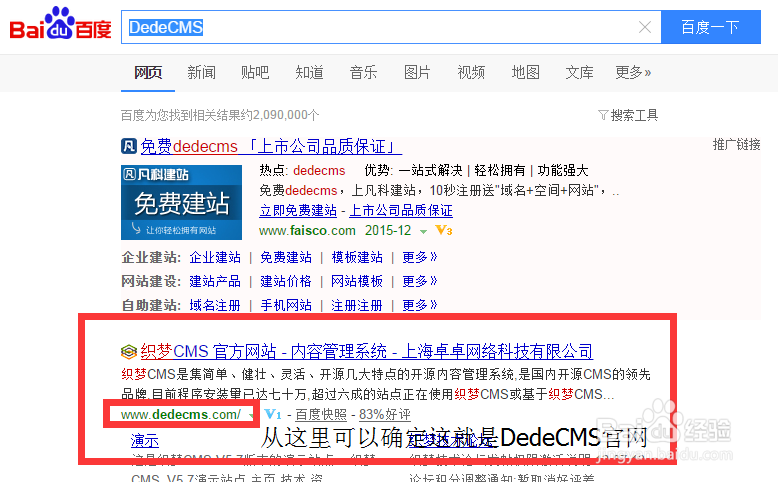Viewport: 778px width, 482px height.
Task: Click the Faisco icon beside the ad title
Action: (x=129, y=146)
